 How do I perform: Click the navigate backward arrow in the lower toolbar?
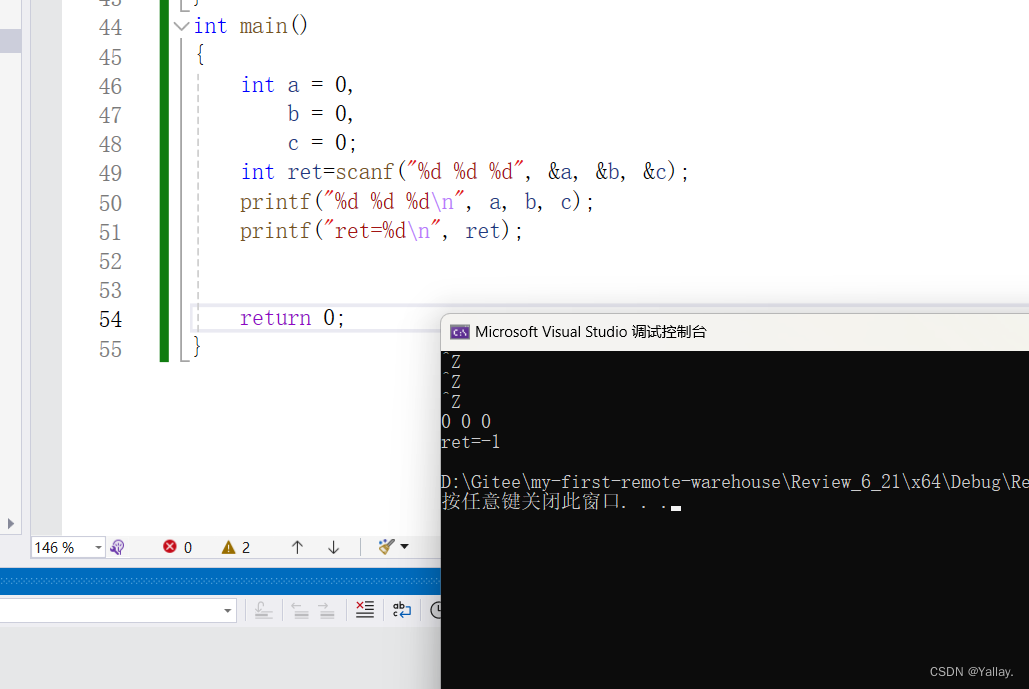[299, 610]
